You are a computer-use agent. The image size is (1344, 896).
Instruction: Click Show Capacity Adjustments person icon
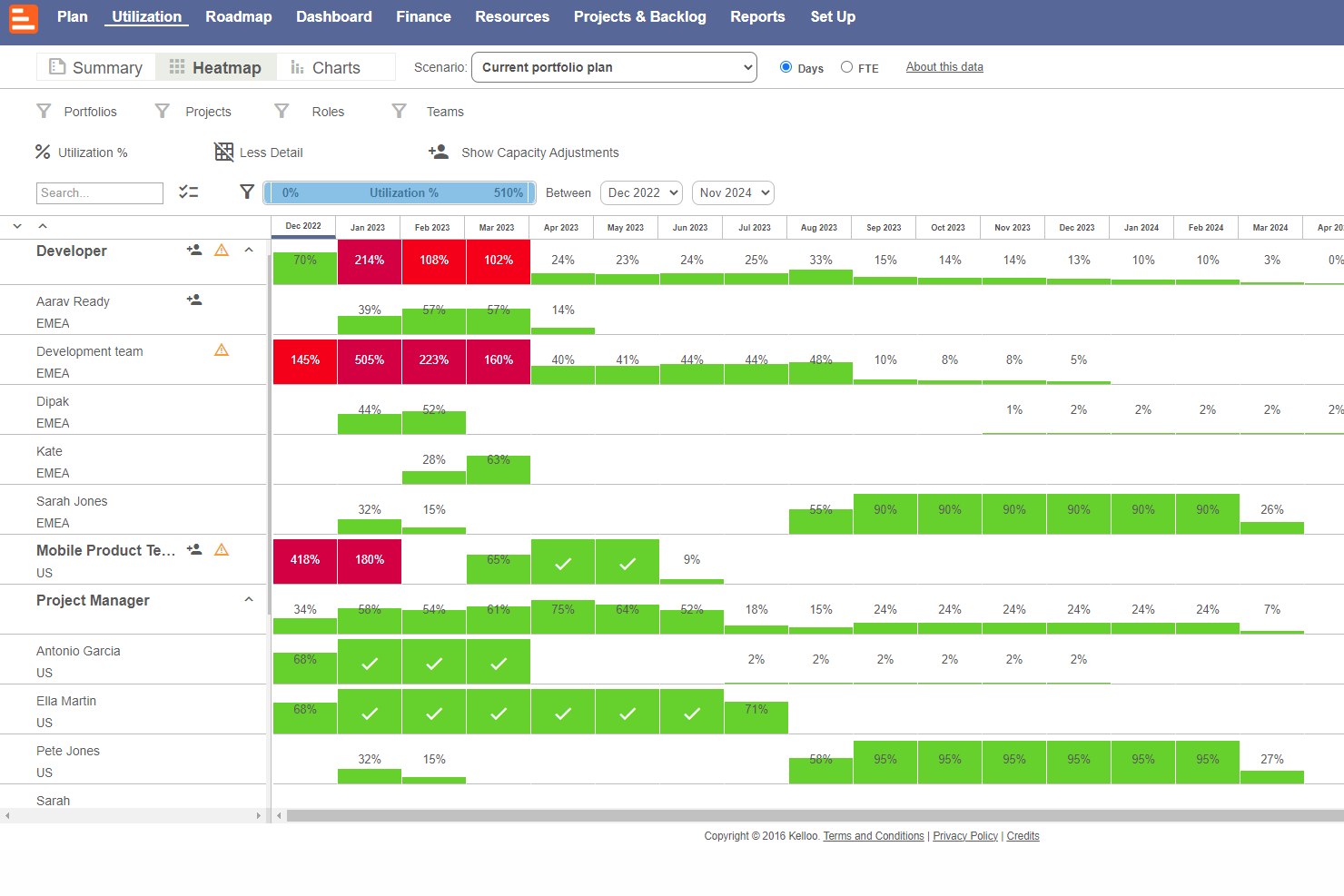(439, 152)
